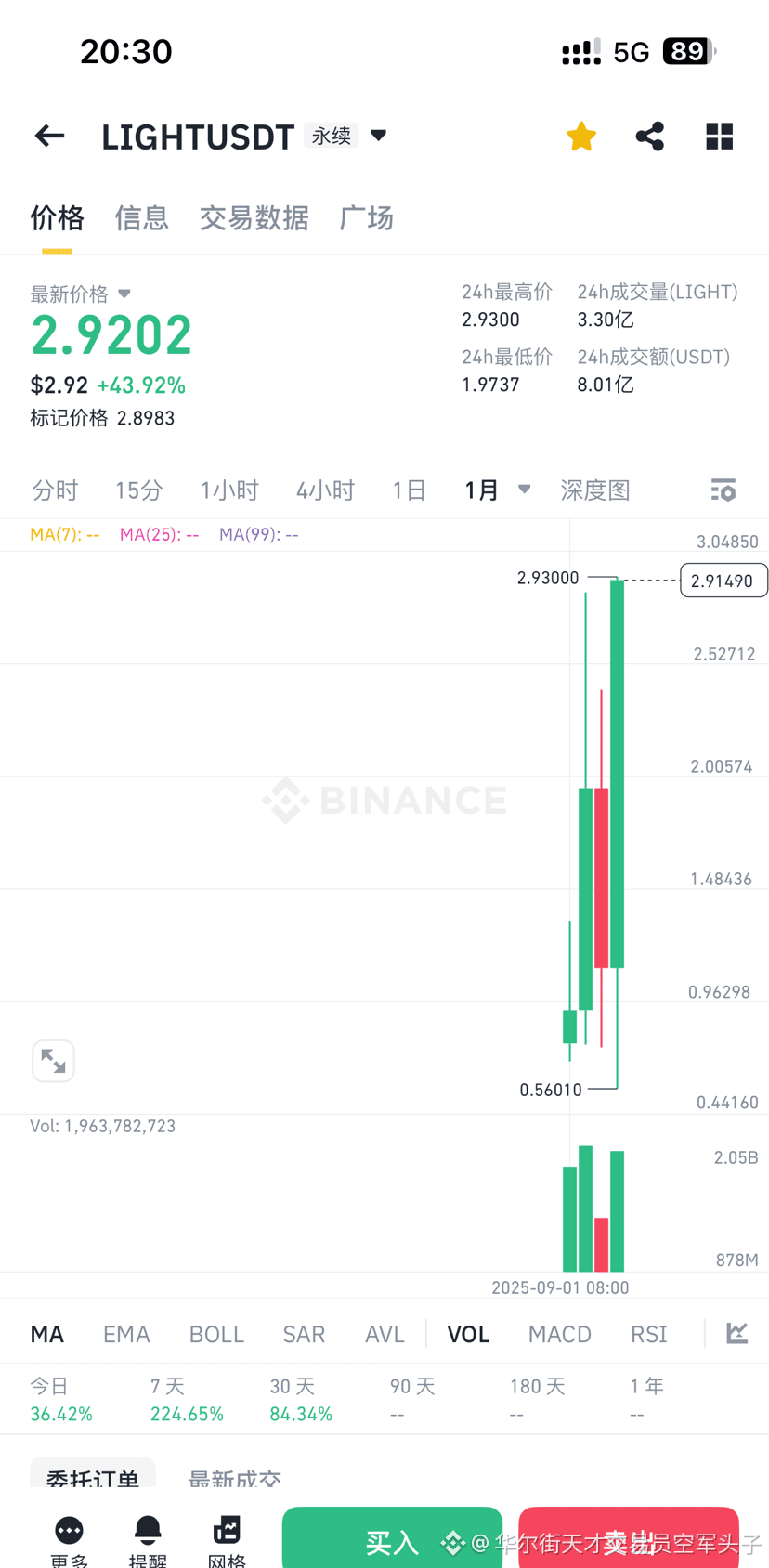Expand the 1月 timeframe dropdown
The width and height of the screenshot is (769, 1568).
pyautogui.click(x=524, y=489)
